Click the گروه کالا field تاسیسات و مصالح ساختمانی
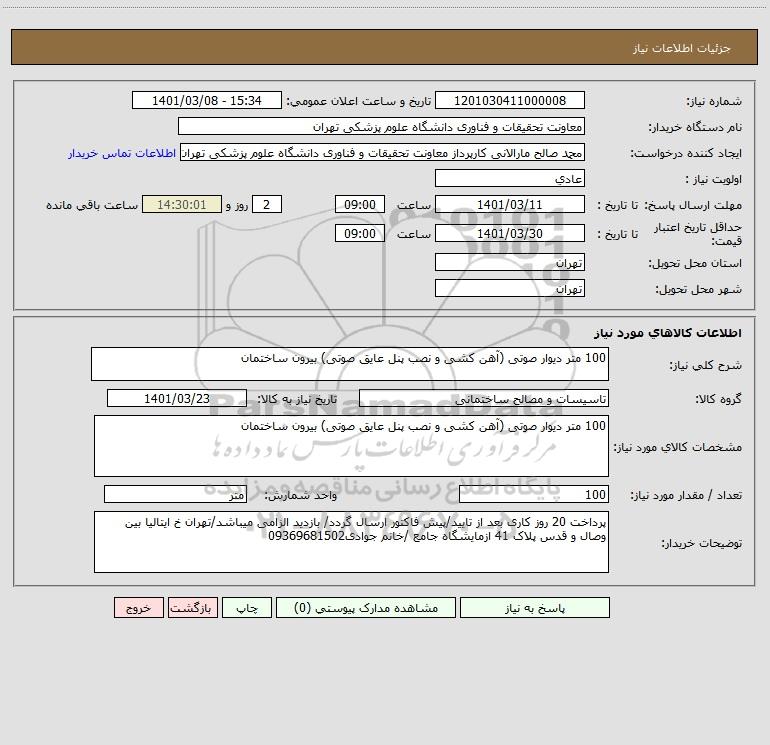The width and height of the screenshot is (770, 745). pos(484,398)
